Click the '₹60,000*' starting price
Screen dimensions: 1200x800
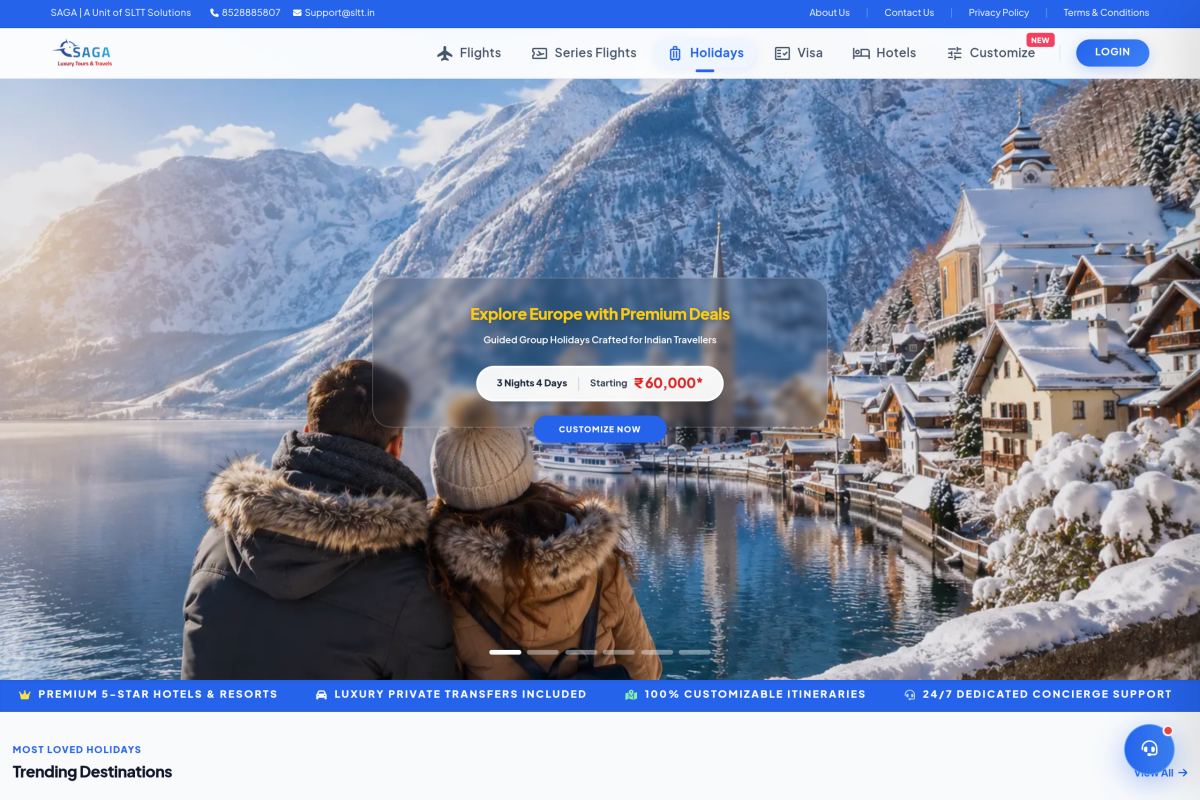click(668, 383)
